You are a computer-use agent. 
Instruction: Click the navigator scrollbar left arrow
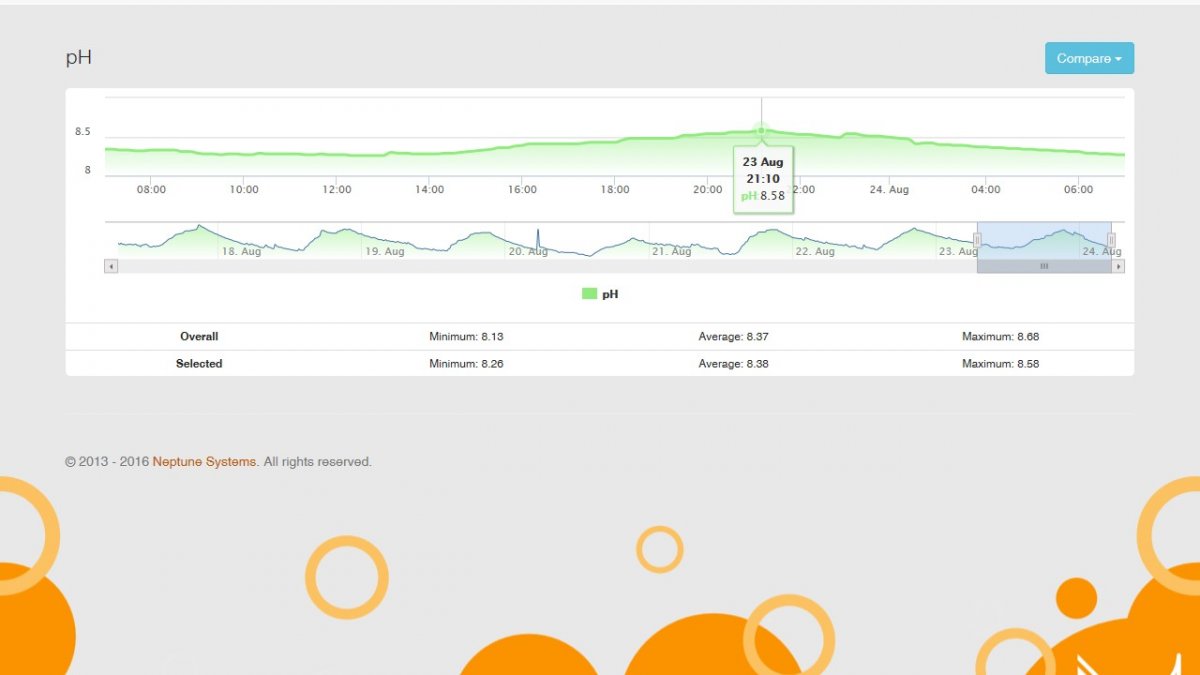coord(111,266)
